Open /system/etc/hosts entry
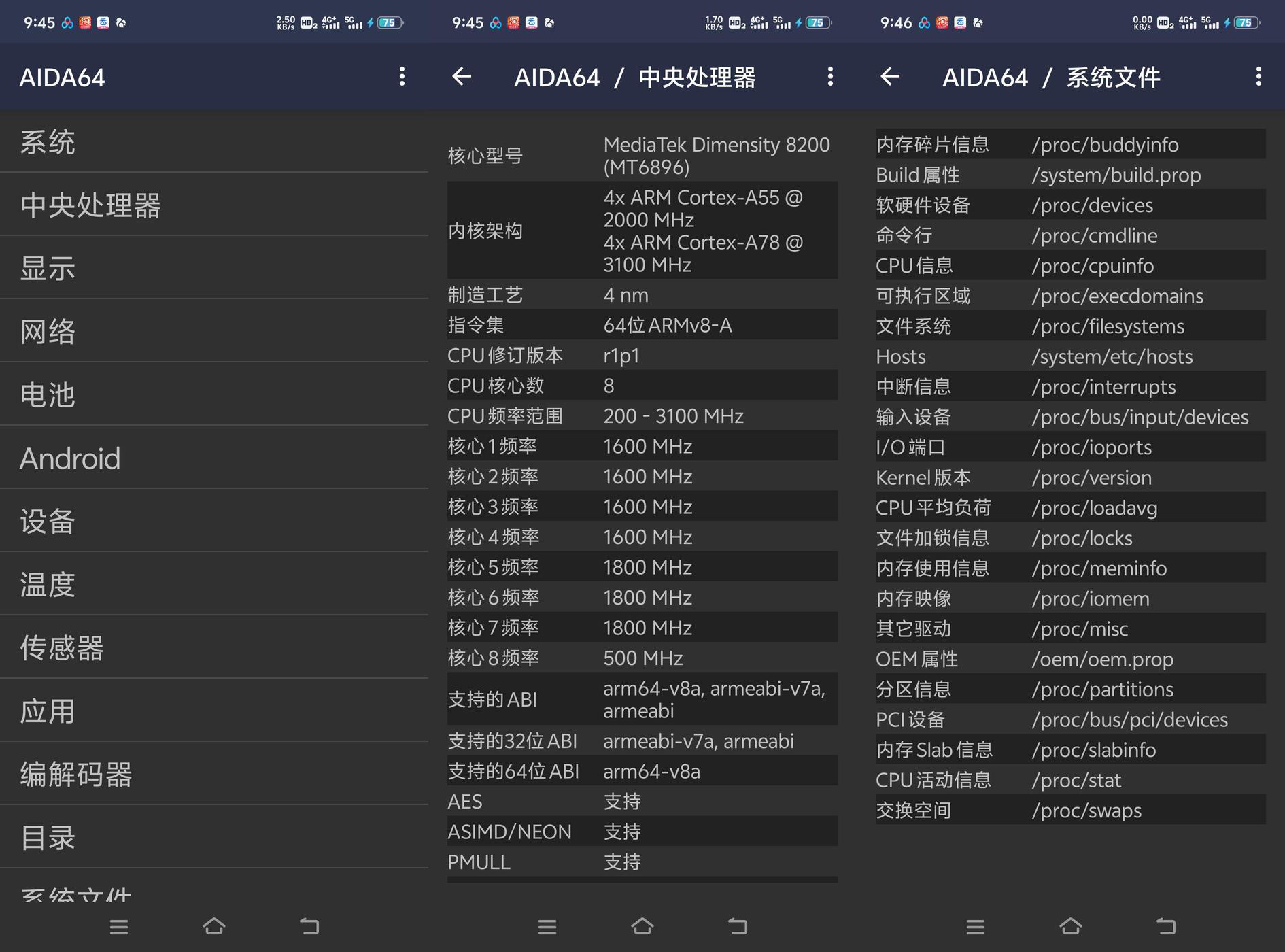Viewport: 1285px width, 952px height. coord(1071,356)
